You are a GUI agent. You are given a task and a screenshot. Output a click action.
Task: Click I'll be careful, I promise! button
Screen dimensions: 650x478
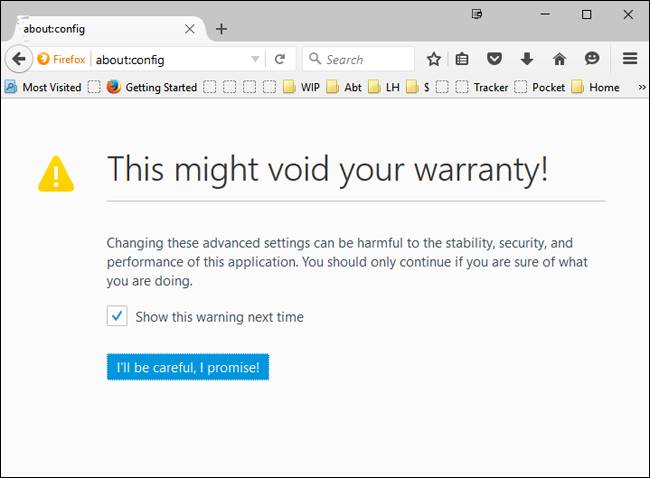(x=188, y=367)
